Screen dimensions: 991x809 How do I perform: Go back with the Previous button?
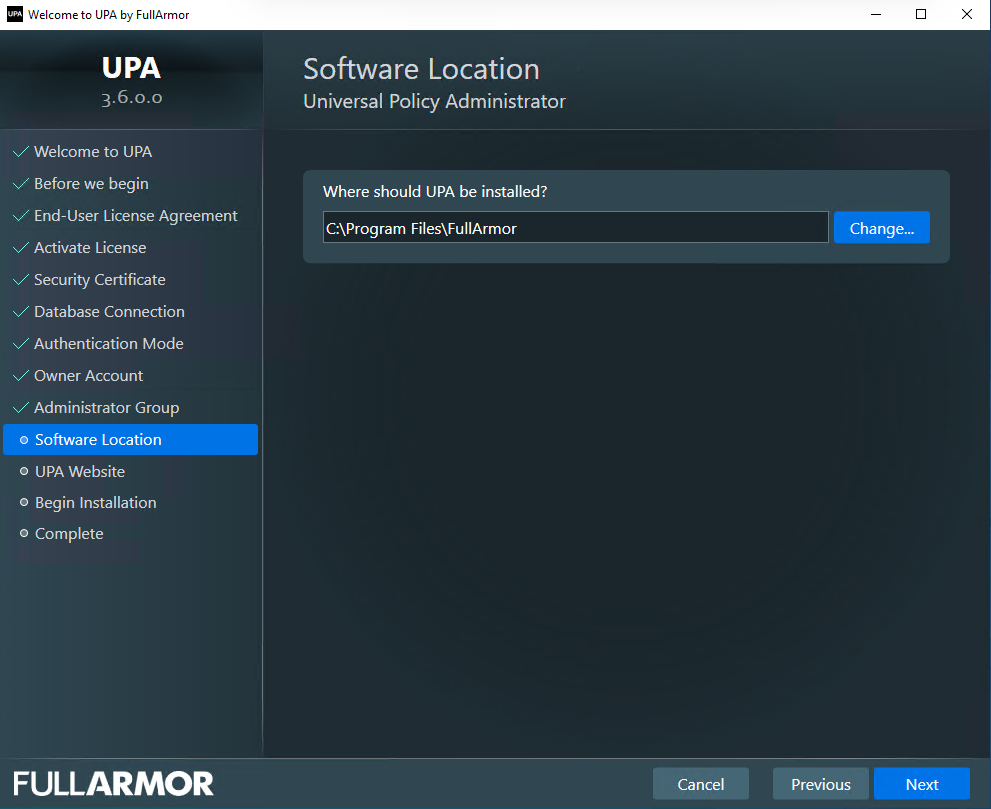(x=820, y=785)
